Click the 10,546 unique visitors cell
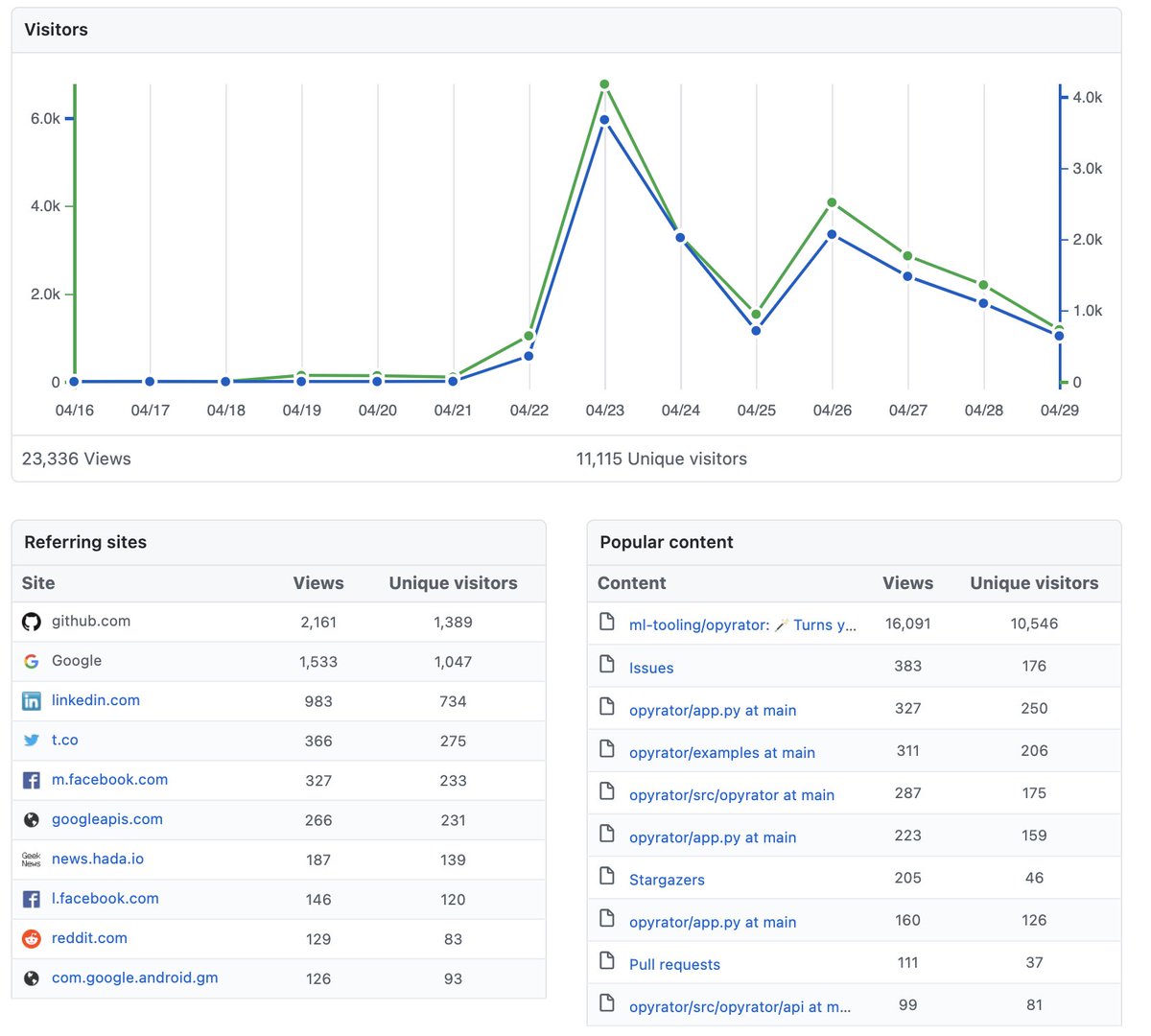Viewport: 1151px width, 1036px height. (1034, 624)
